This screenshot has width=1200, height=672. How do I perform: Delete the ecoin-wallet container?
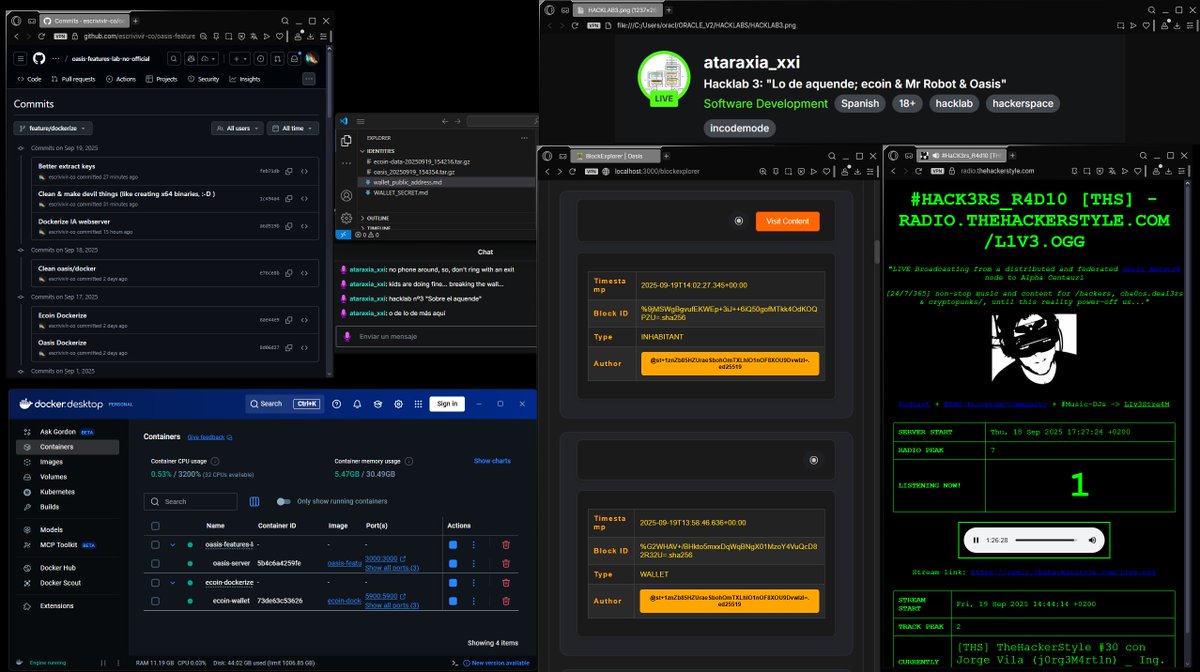506,601
